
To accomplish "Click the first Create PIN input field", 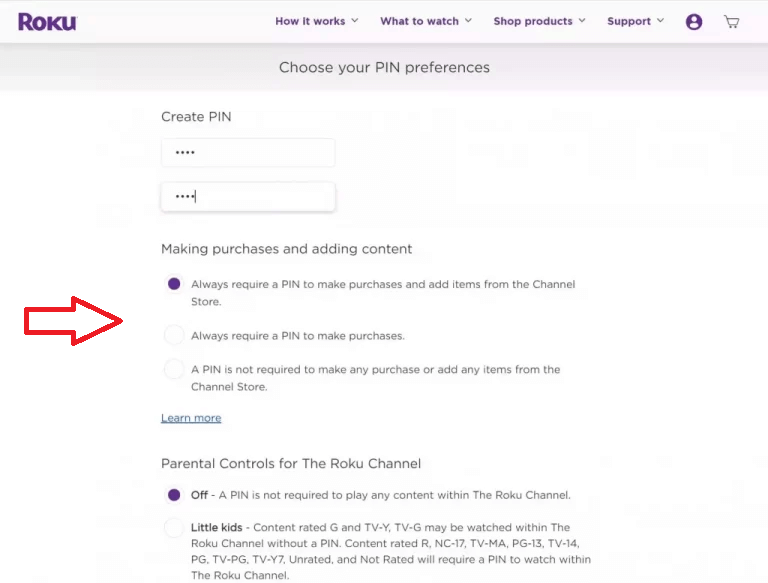I will 248,153.
